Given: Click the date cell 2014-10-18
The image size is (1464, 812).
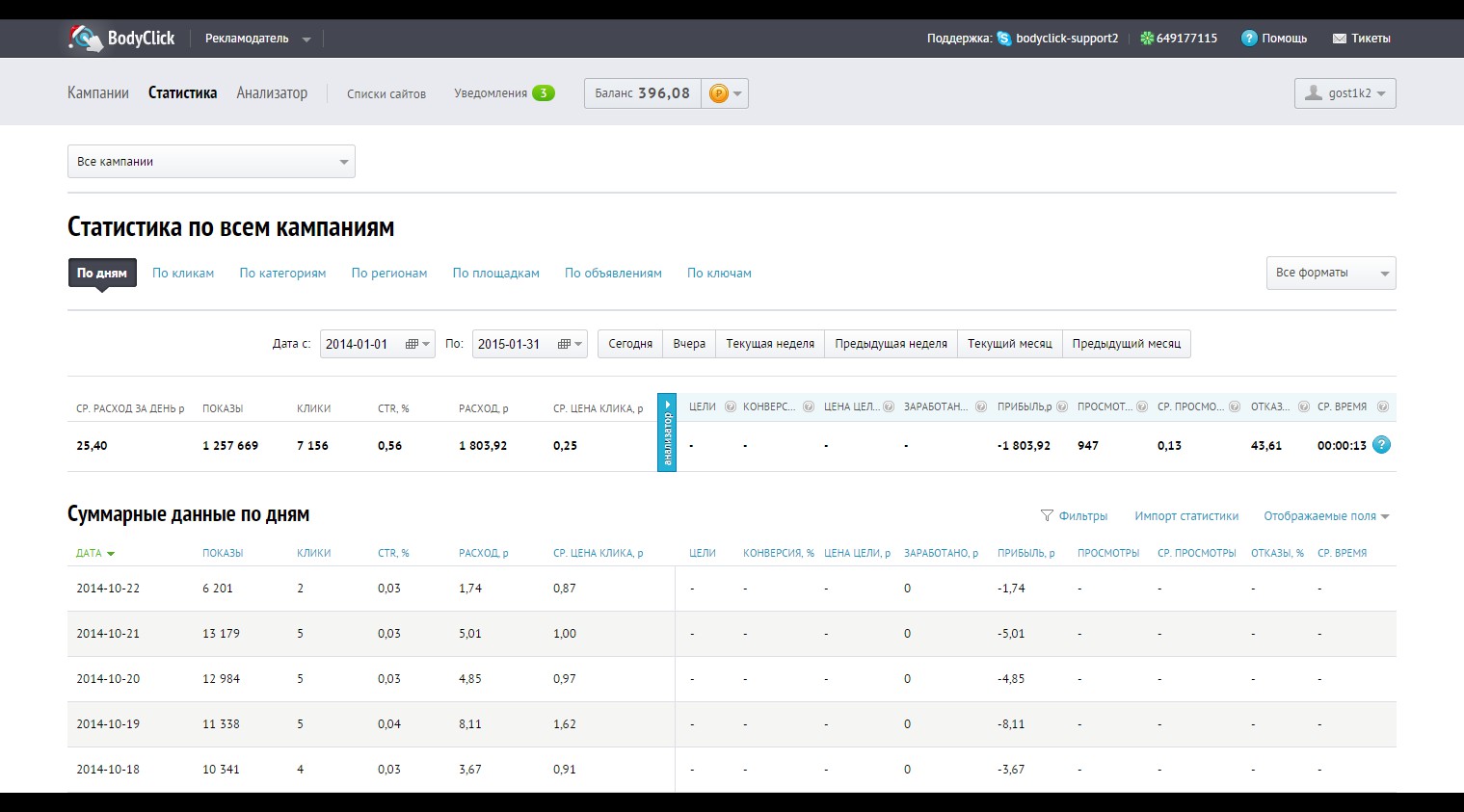Looking at the screenshot, I should [x=108, y=770].
